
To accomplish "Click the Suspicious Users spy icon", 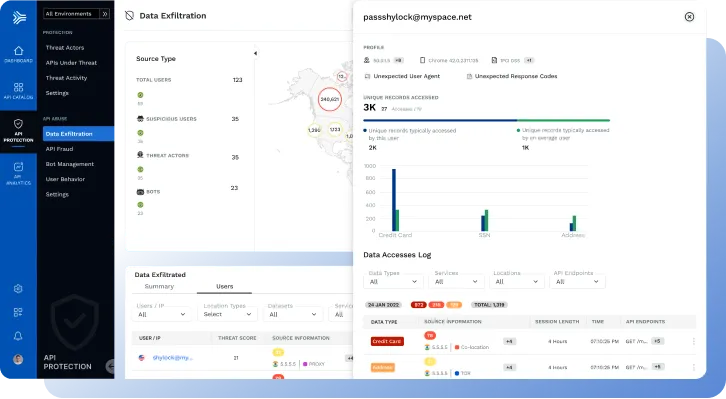I will (x=140, y=119).
